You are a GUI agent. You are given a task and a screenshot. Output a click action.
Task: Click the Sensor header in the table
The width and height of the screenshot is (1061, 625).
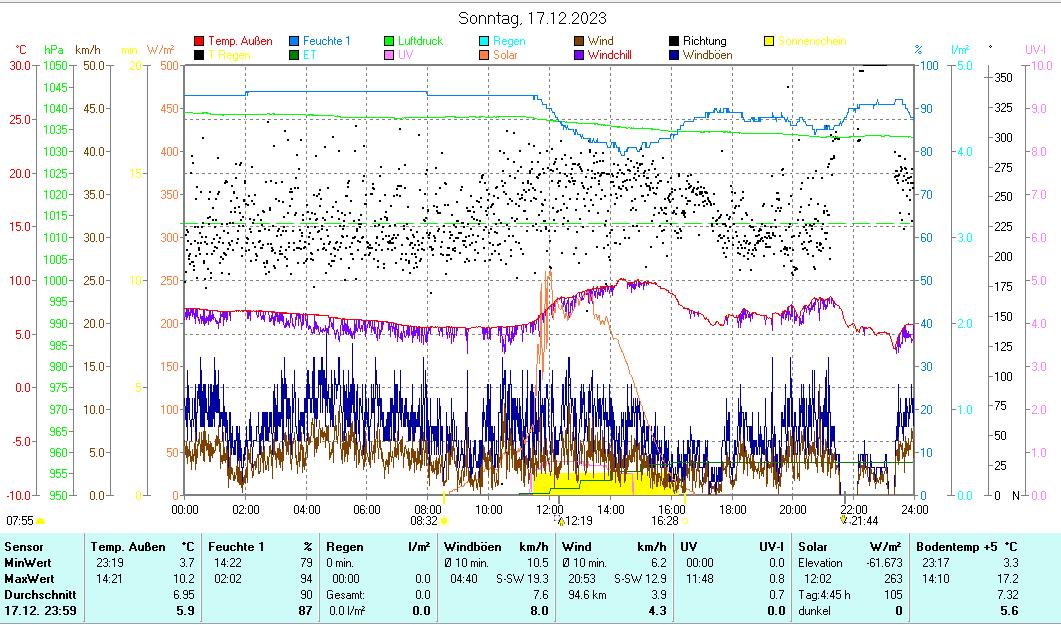pyautogui.click(x=24, y=547)
